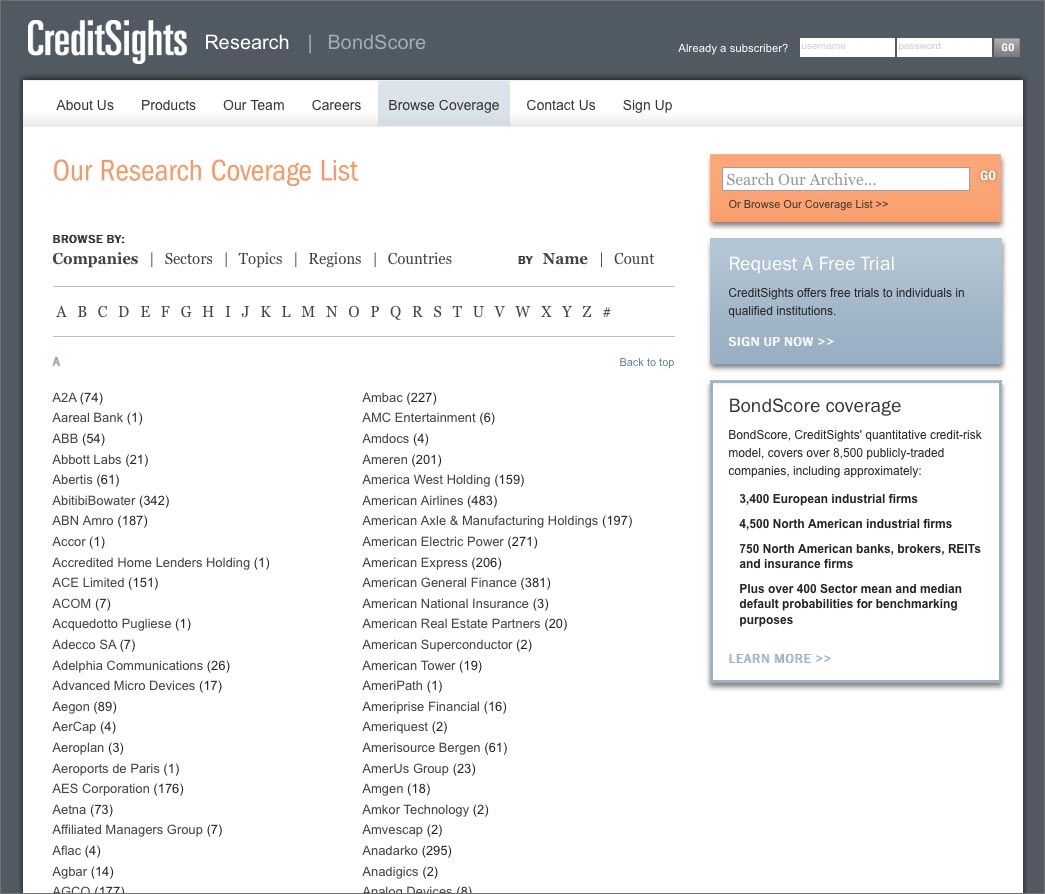Open the Ambac (227) entry
This screenshot has height=894, width=1045.
click(399, 397)
